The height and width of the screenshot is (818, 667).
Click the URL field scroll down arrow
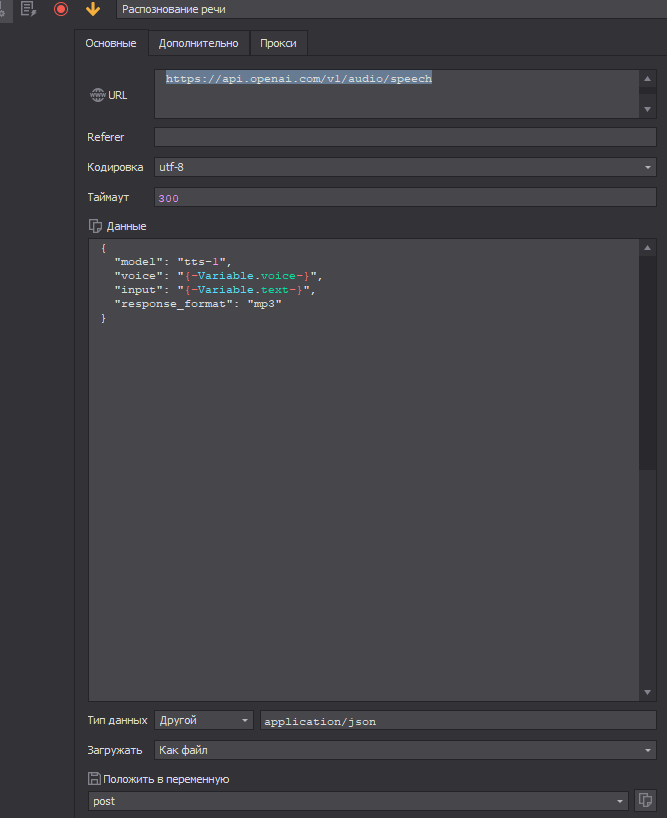648,109
